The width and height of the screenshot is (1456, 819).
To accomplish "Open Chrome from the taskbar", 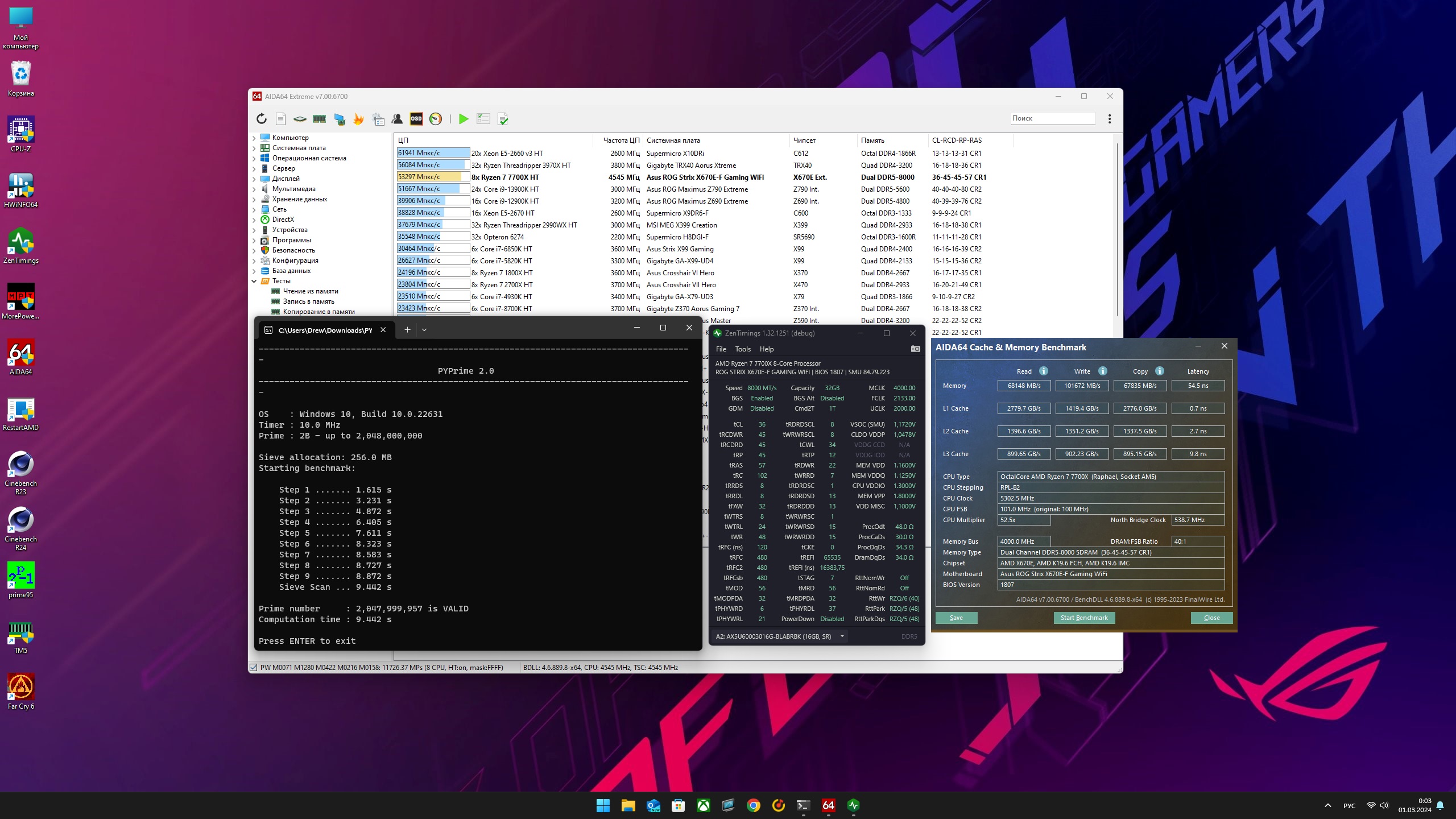I will coord(753,805).
